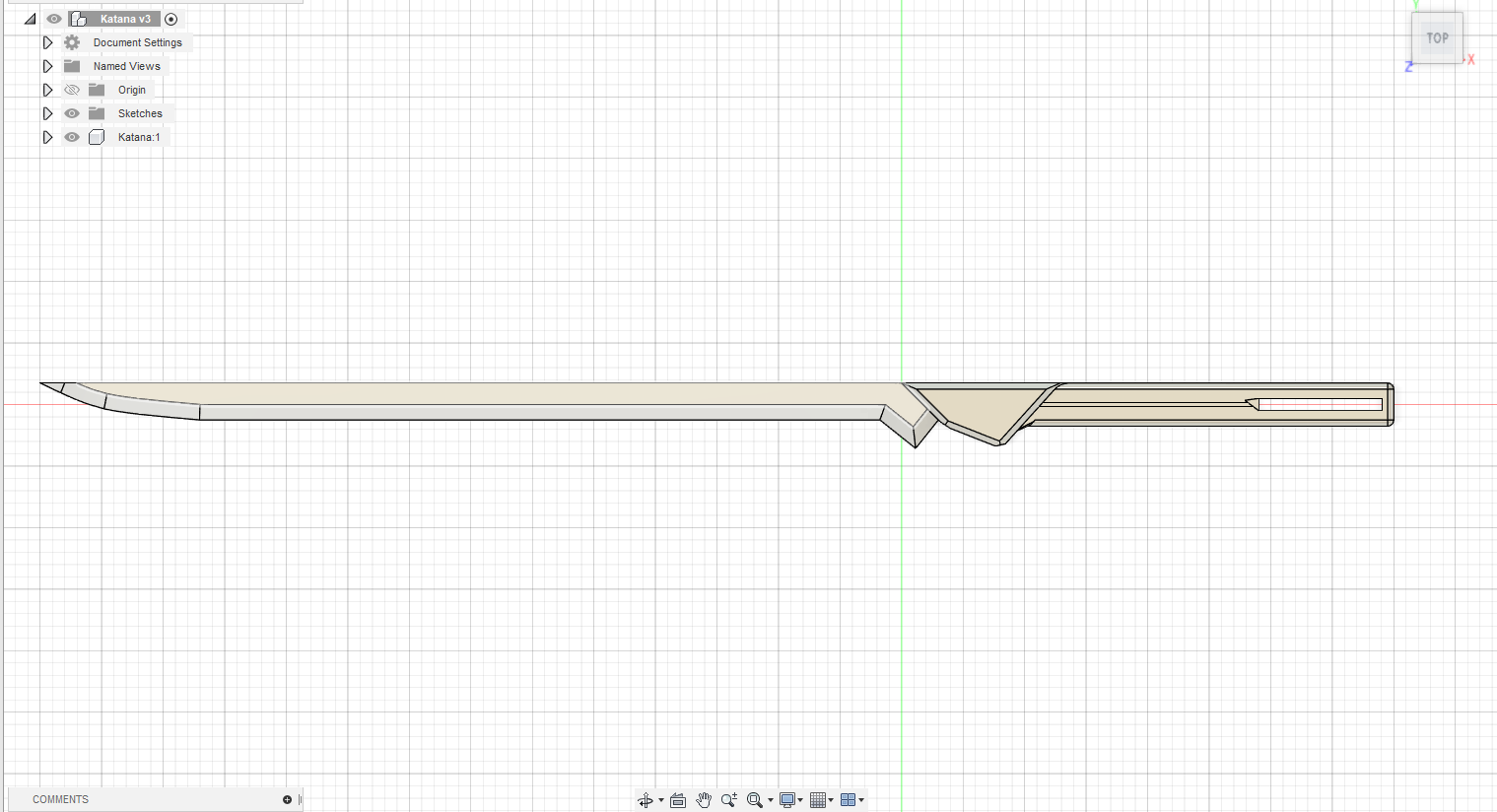Viewport: 1497px width, 812px height.
Task: Activate Katana v3 component radio button
Action: [171, 19]
